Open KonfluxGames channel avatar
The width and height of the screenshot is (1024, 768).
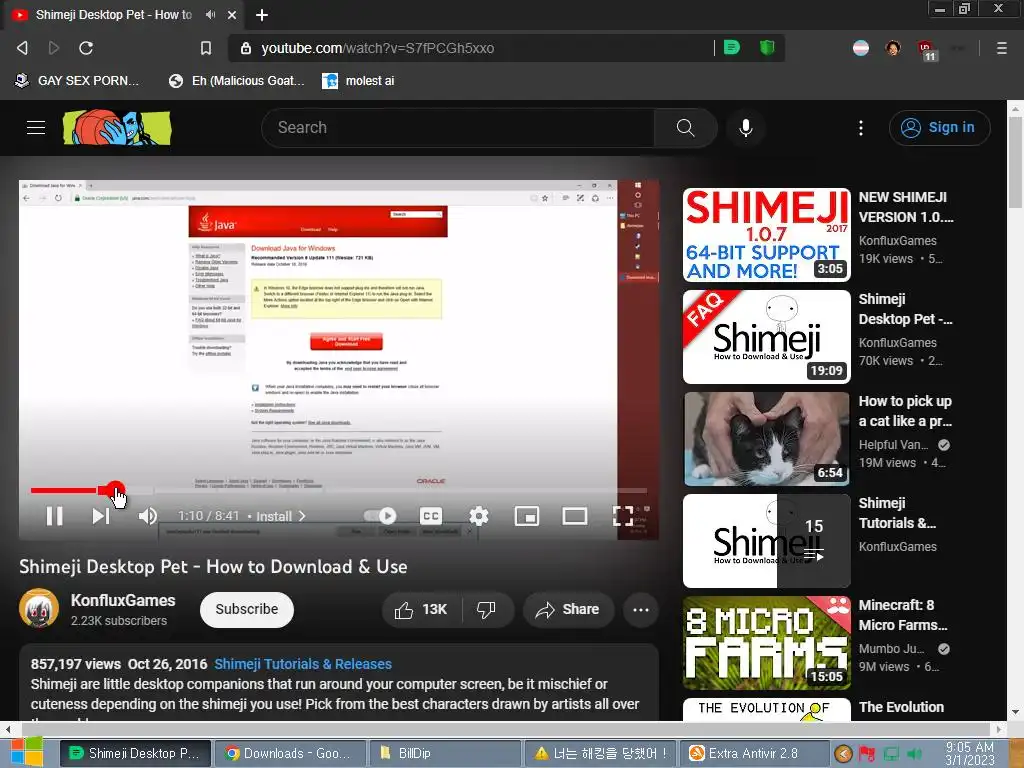pyautogui.click(x=39, y=609)
